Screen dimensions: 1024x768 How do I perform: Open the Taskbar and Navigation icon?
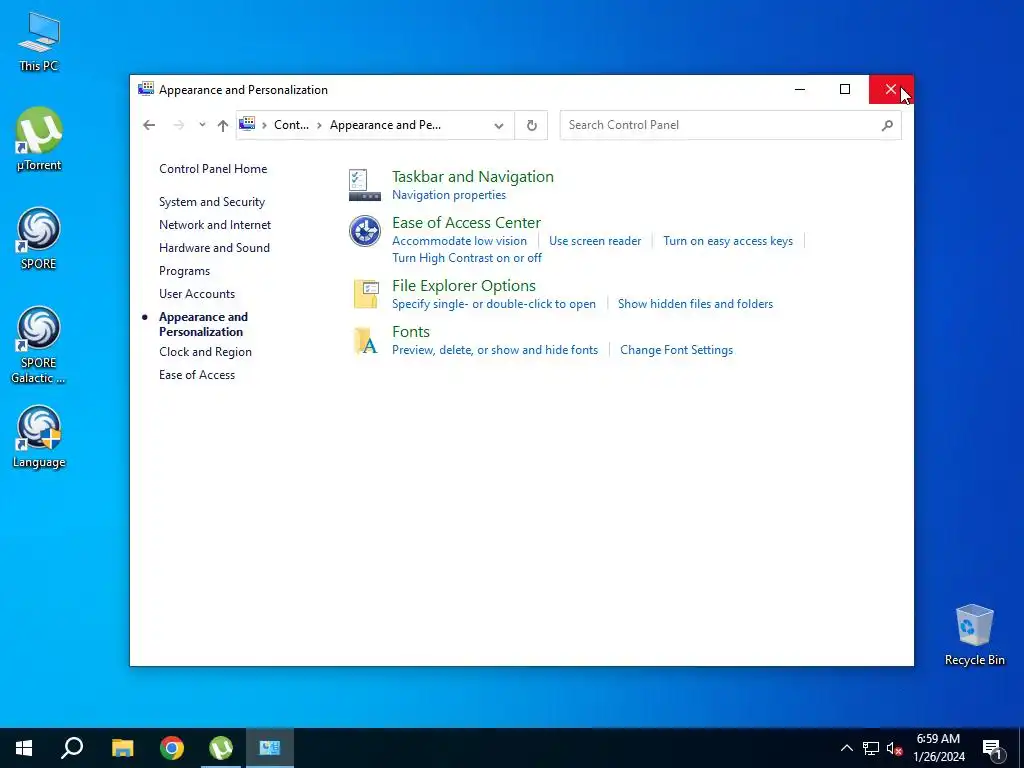click(x=364, y=185)
